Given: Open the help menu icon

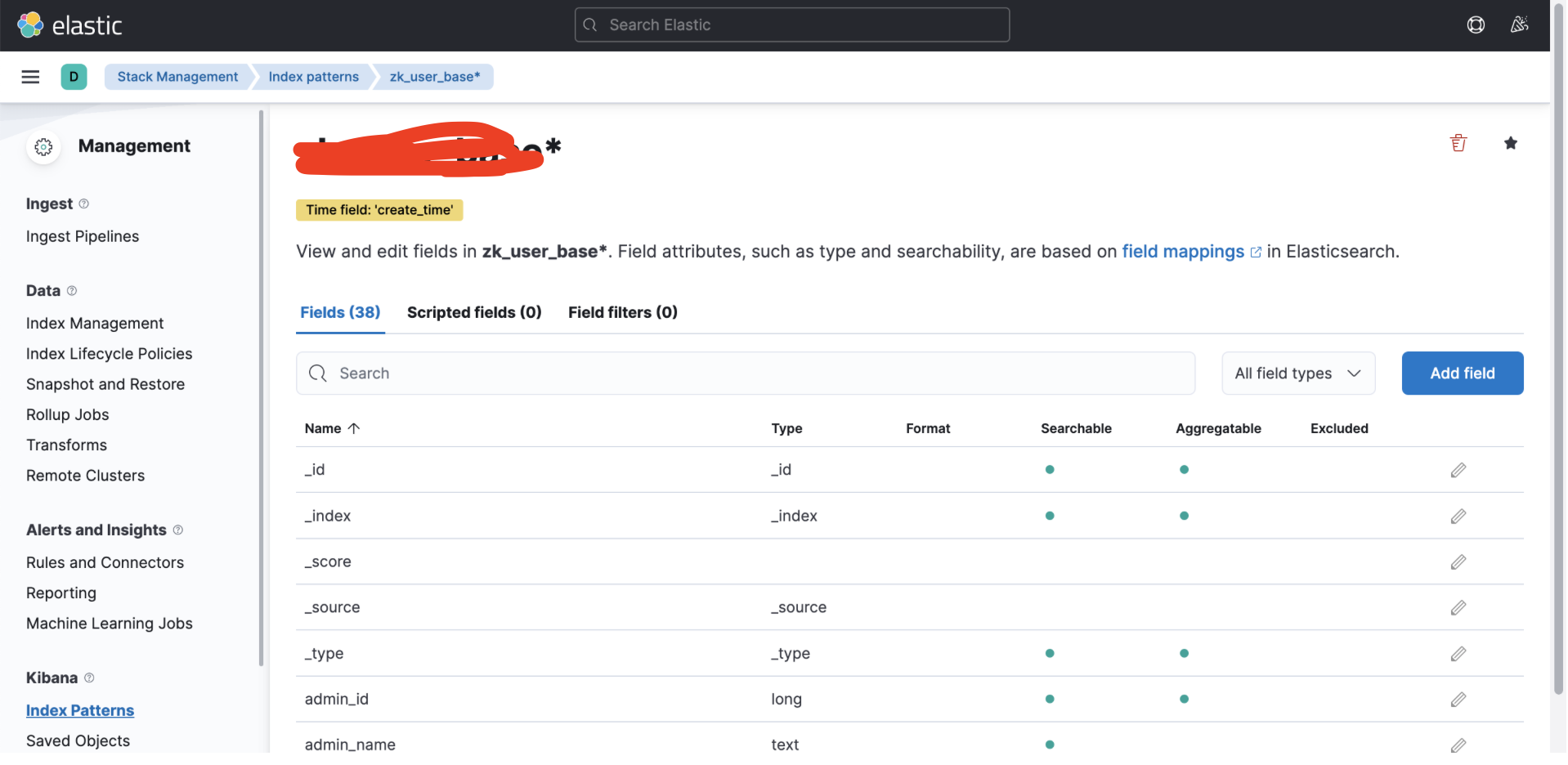Looking at the screenshot, I should pos(1476,25).
